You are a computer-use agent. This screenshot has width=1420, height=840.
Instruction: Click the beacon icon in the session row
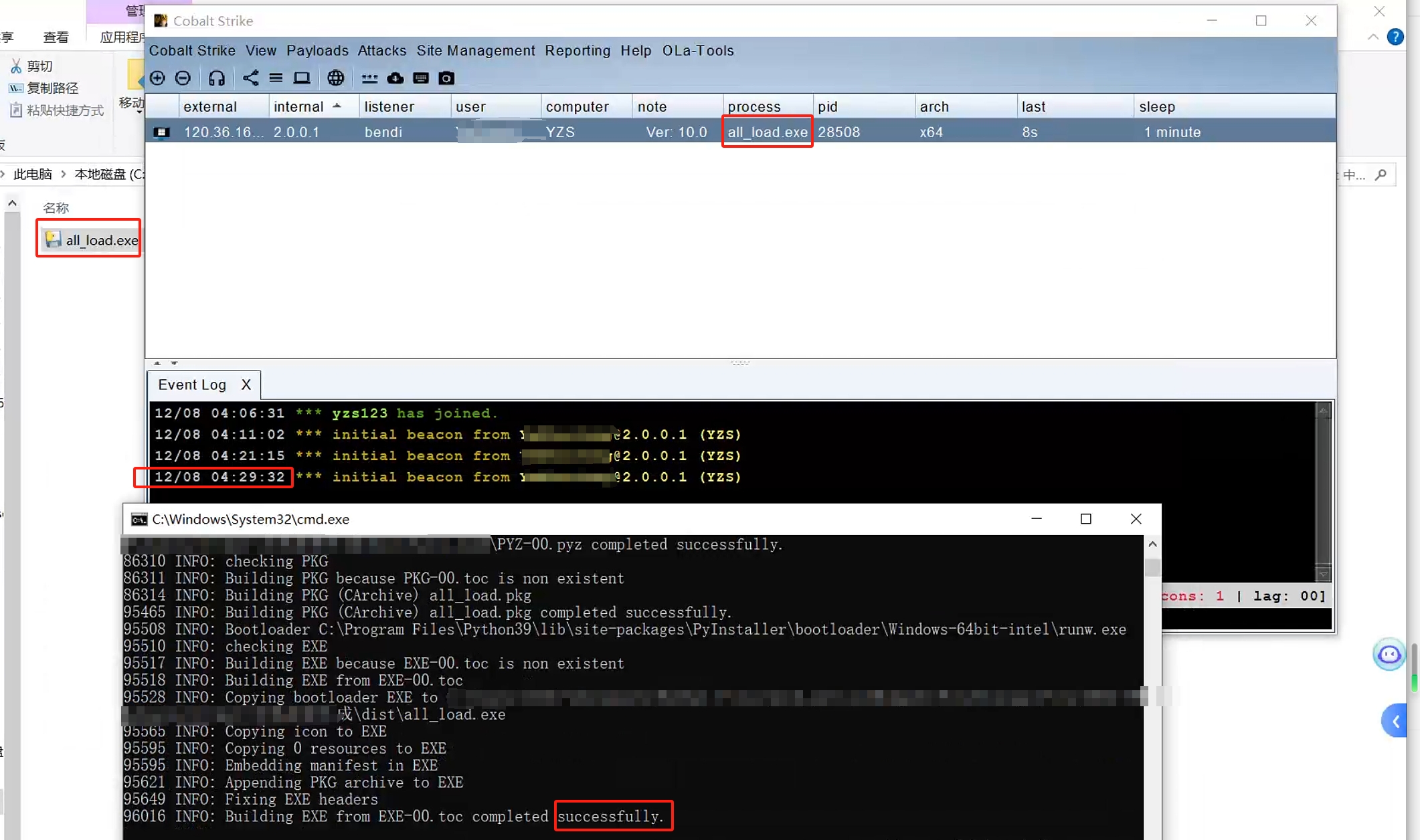point(161,132)
